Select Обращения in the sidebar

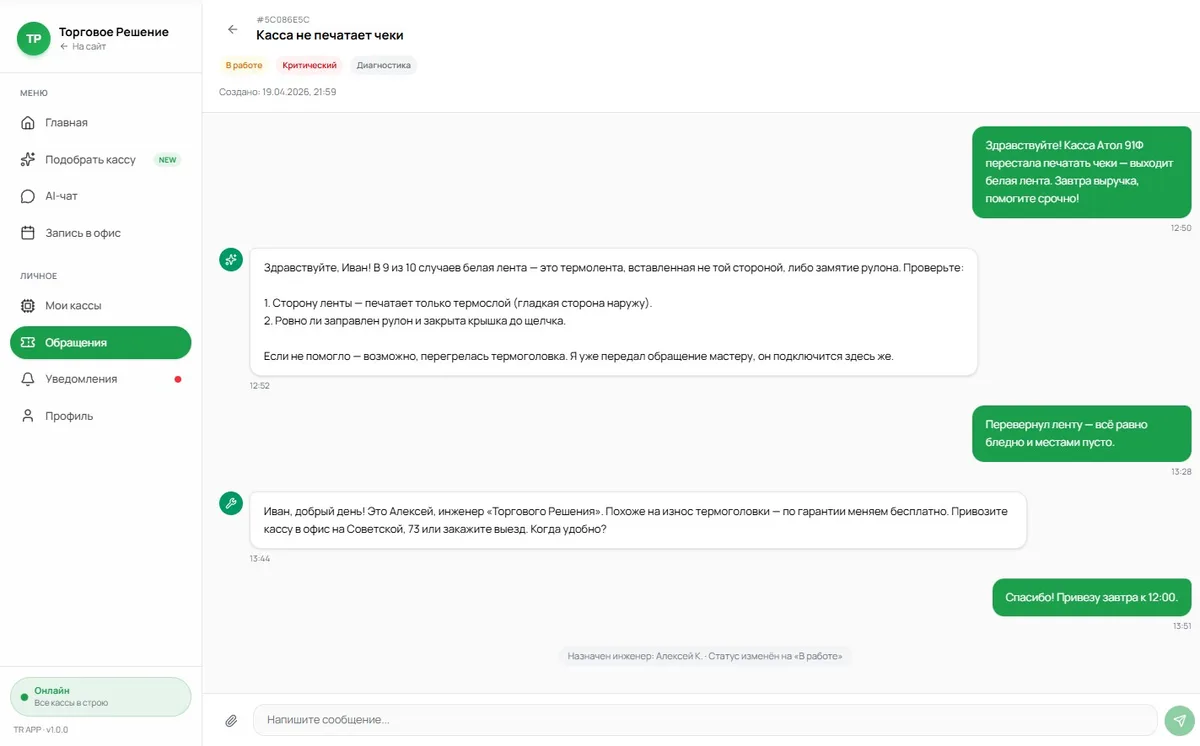(100, 343)
